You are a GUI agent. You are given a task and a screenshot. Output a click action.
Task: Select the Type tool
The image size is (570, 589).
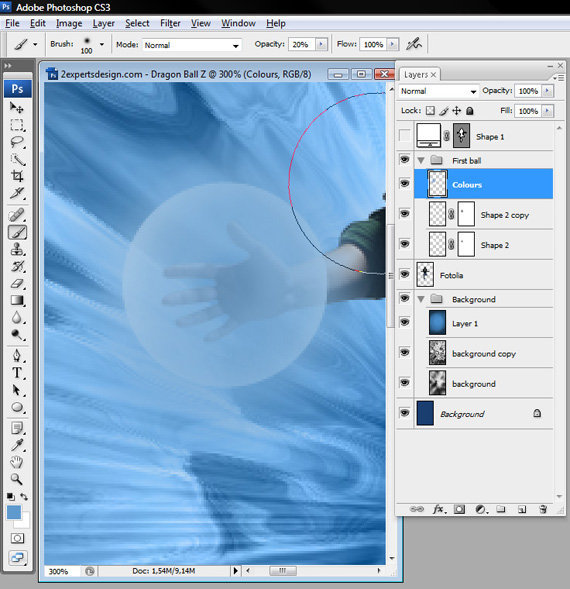tap(17, 373)
